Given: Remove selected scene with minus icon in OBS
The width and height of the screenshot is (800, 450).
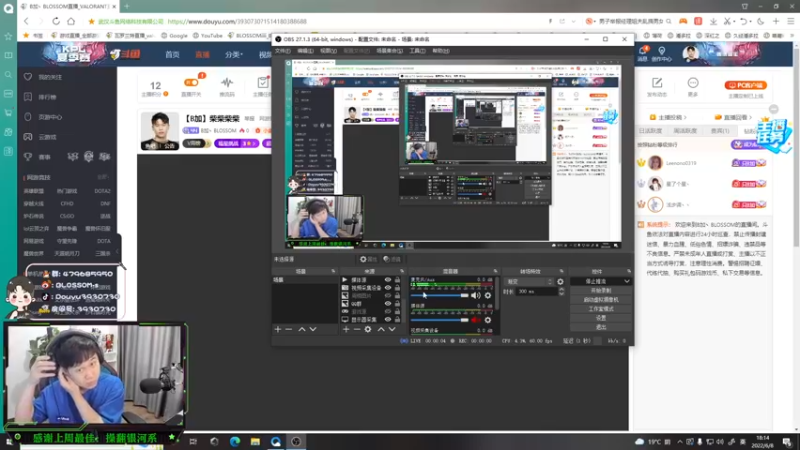Looking at the screenshot, I should click(289, 330).
